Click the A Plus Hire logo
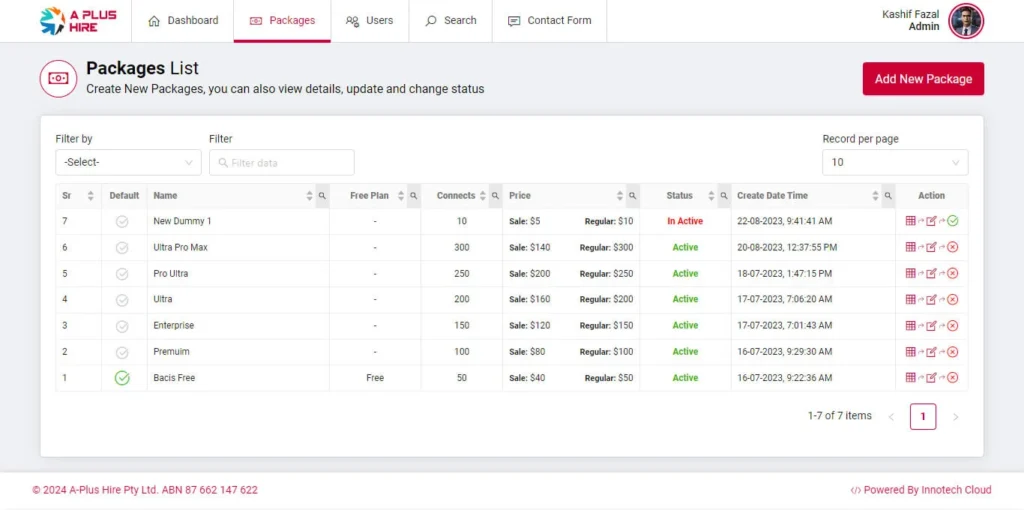 tap(78, 21)
